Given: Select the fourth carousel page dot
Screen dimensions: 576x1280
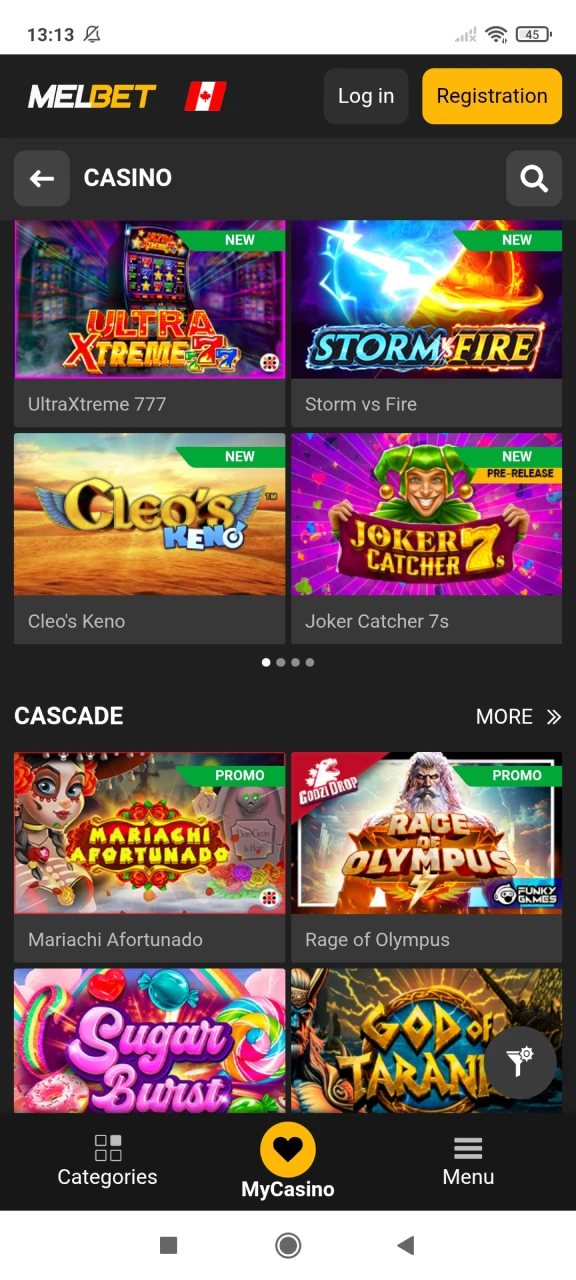Looking at the screenshot, I should [x=310, y=662].
